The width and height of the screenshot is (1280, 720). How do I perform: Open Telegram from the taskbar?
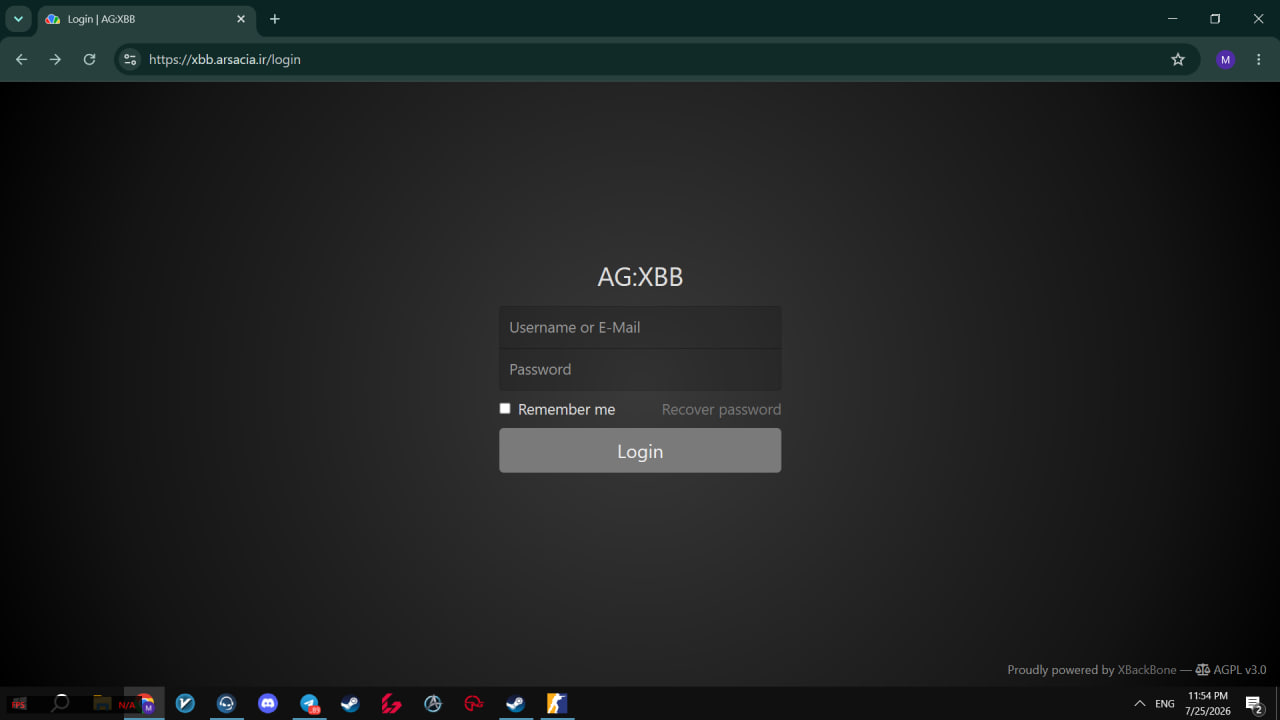[x=310, y=704]
